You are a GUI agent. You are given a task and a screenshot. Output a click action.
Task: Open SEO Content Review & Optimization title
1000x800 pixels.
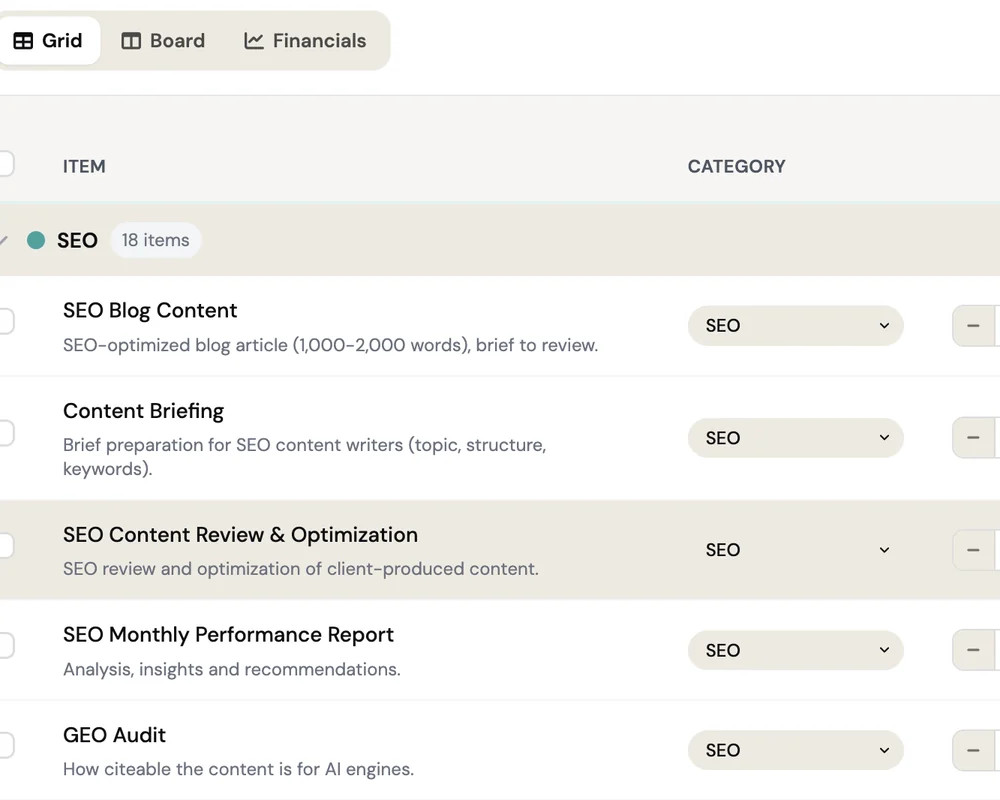pos(240,535)
